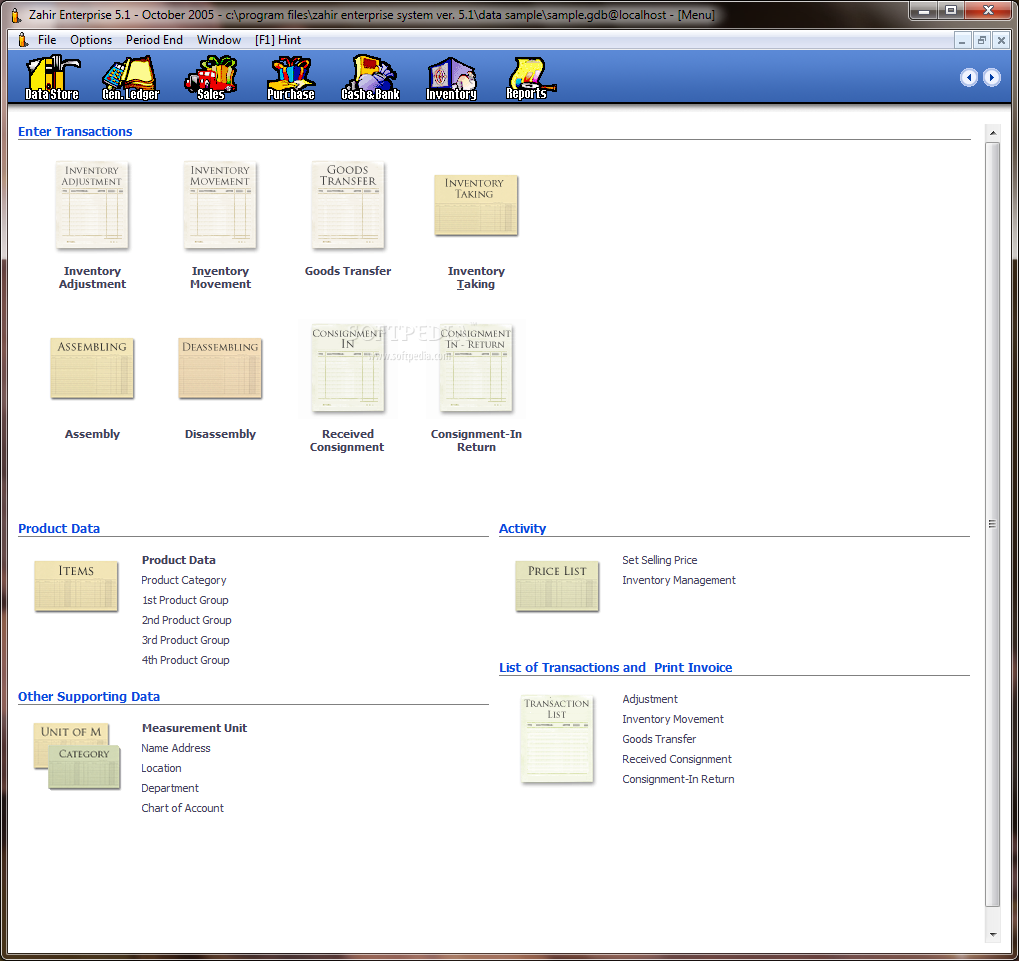
Task: Click the Transaction List document icon
Action: [557, 739]
